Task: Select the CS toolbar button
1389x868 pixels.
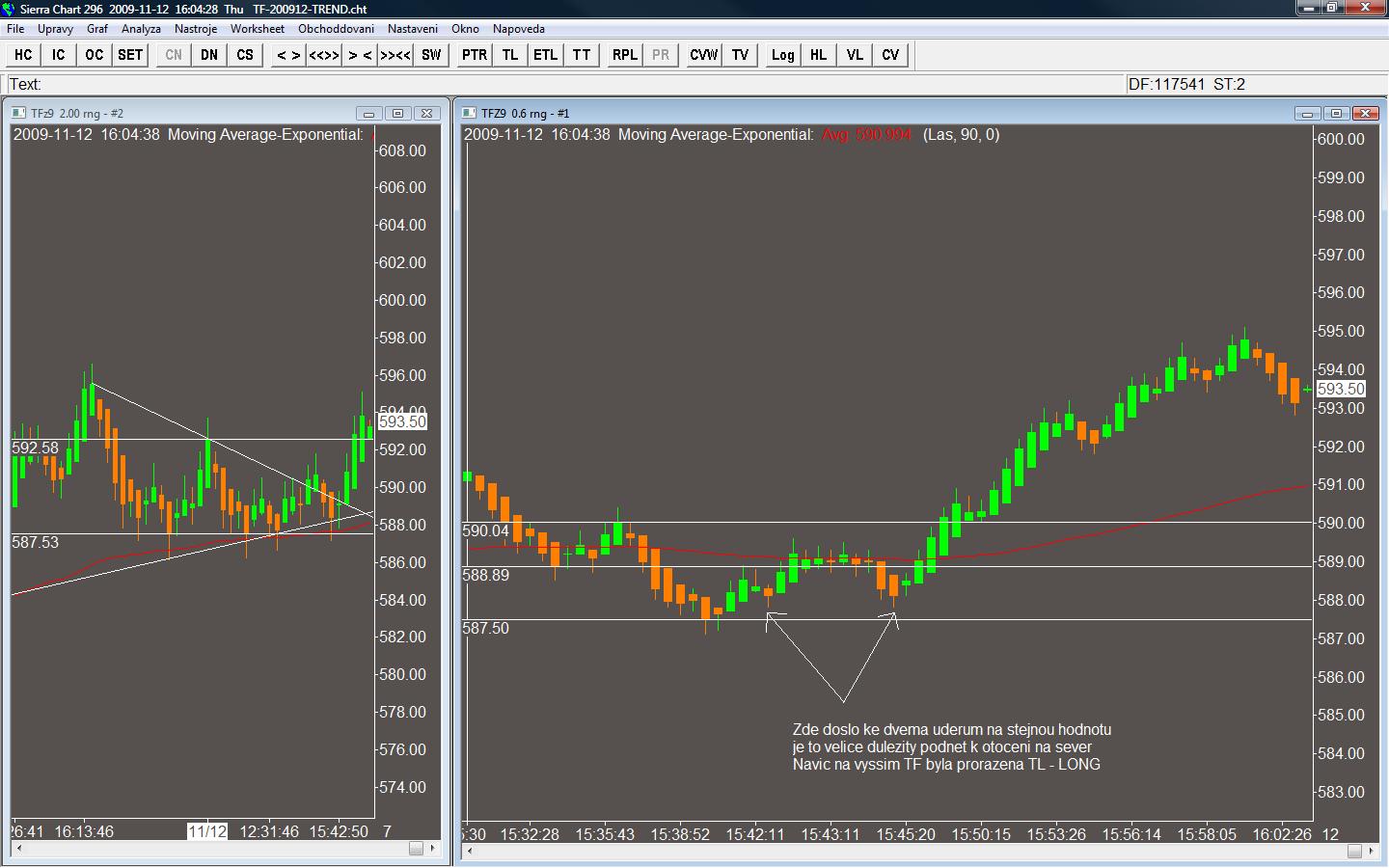Action: click(x=245, y=55)
